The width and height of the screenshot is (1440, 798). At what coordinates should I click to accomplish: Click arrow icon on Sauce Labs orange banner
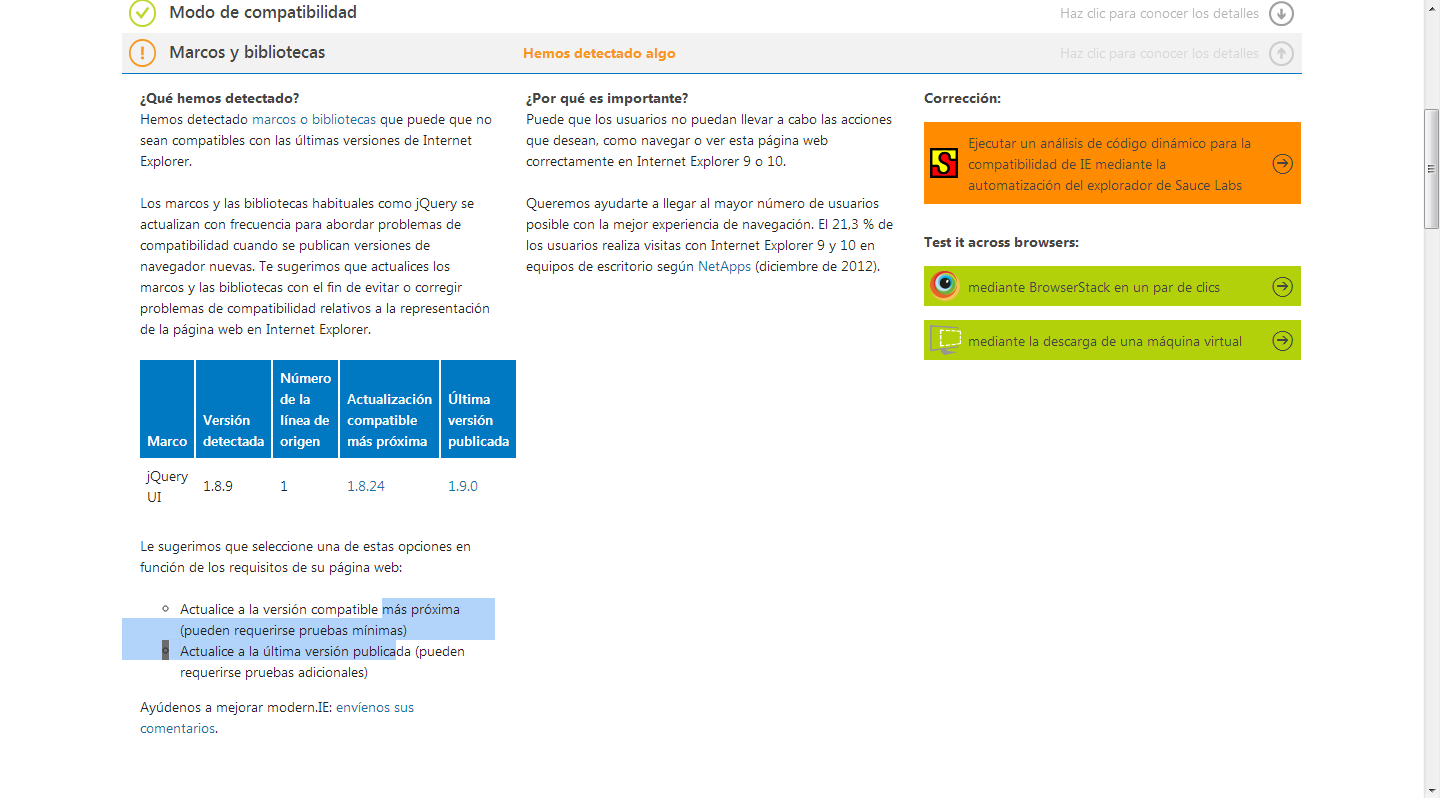[1283, 163]
